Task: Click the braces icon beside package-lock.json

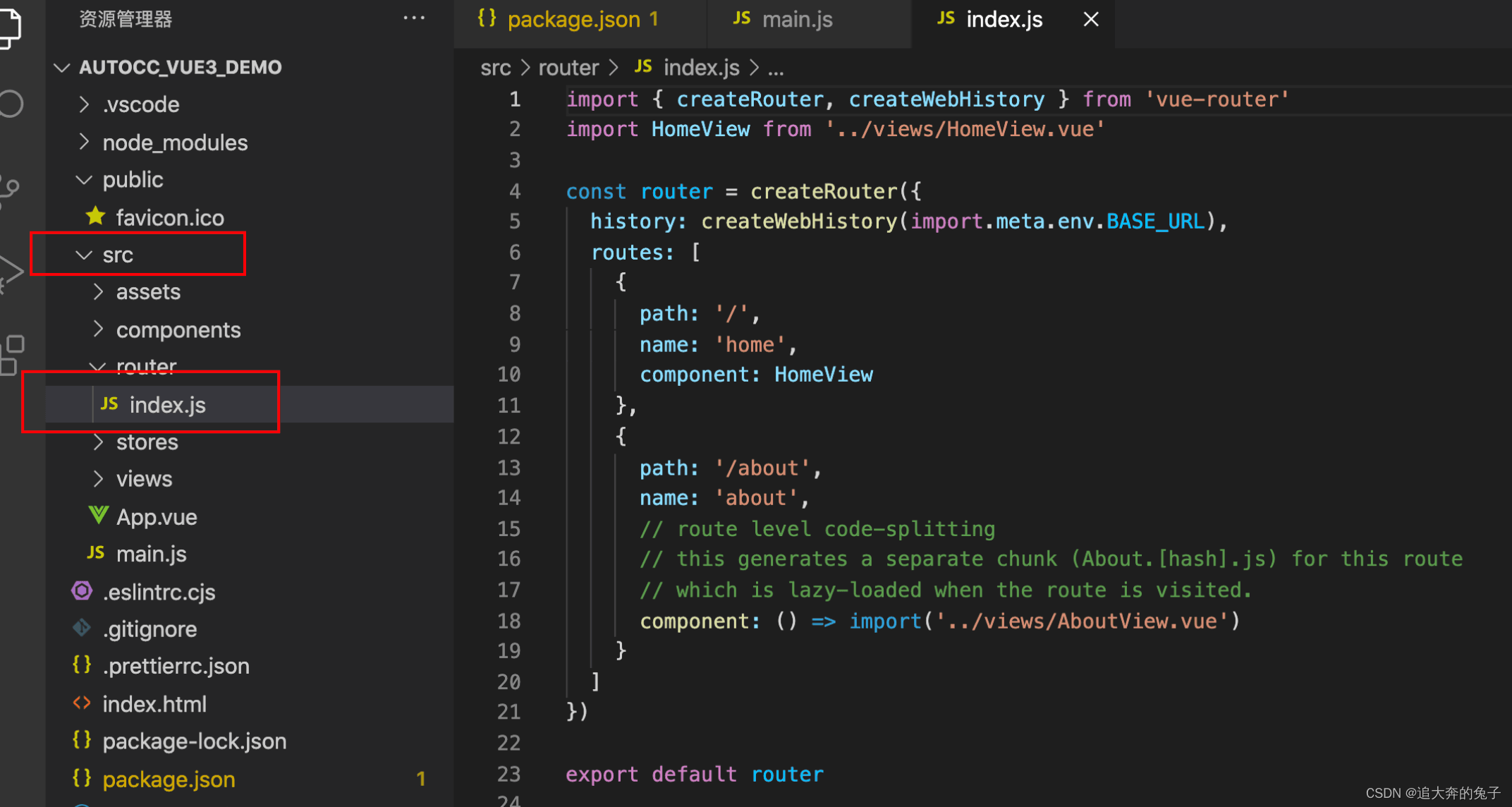Action: pos(82,739)
